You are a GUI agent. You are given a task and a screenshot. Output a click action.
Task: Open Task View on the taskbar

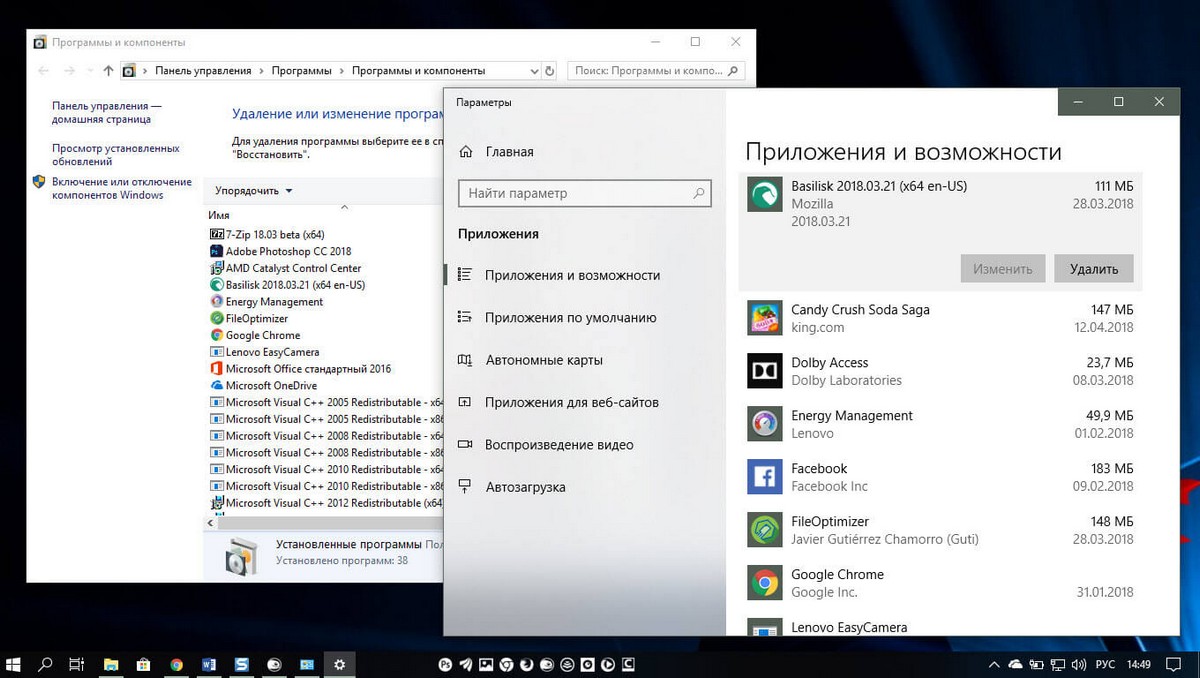click(76, 664)
